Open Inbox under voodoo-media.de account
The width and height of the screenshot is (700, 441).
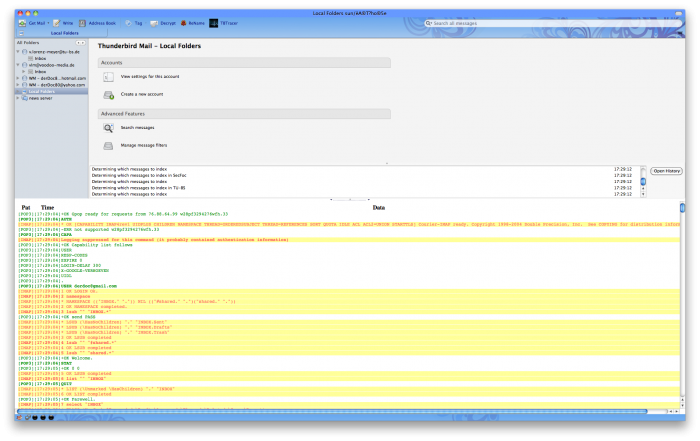point(40,71)
